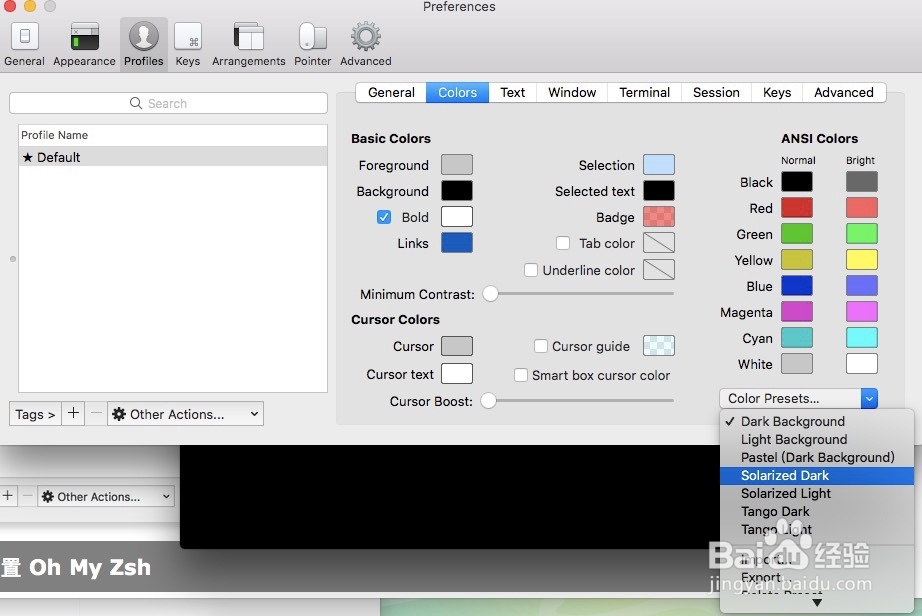Choose Solarized Light preset
The height and width of the screenshot is (616, 922).
pos(817,494)
